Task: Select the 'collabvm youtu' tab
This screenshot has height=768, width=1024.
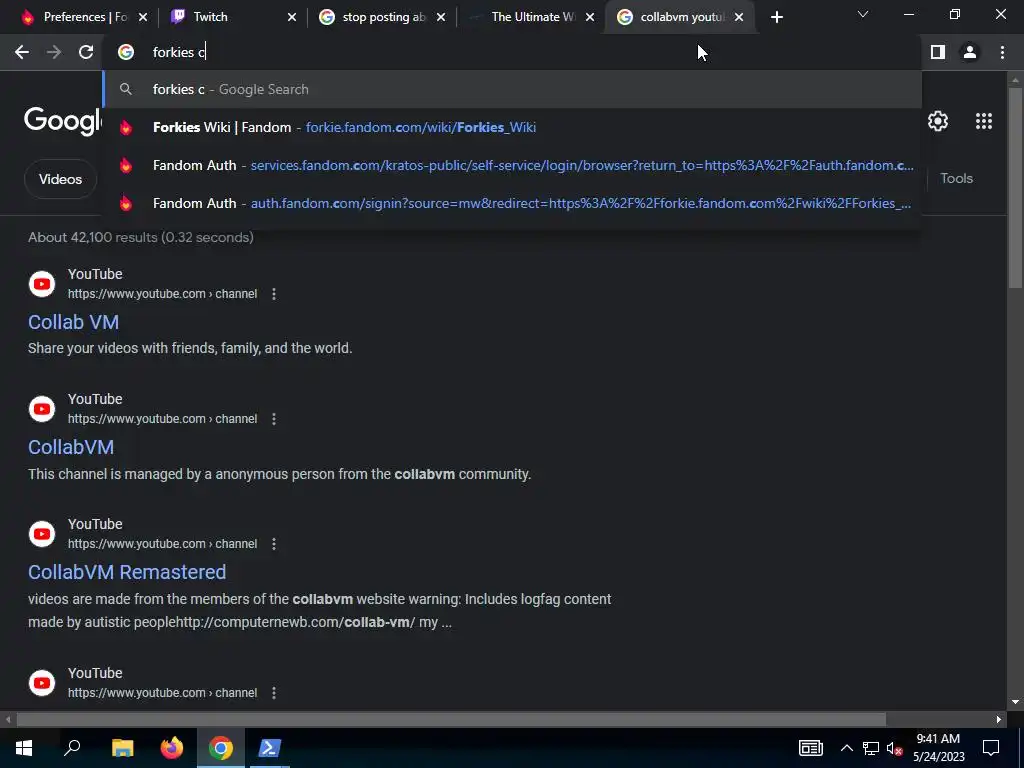Action: click(680, 17)
